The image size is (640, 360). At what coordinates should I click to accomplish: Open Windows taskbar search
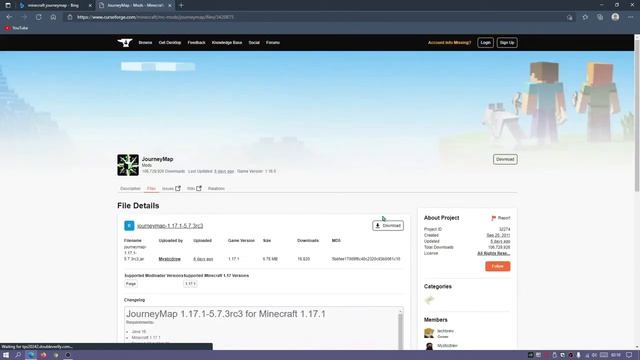pyautogui.click(x=18, y=355)
